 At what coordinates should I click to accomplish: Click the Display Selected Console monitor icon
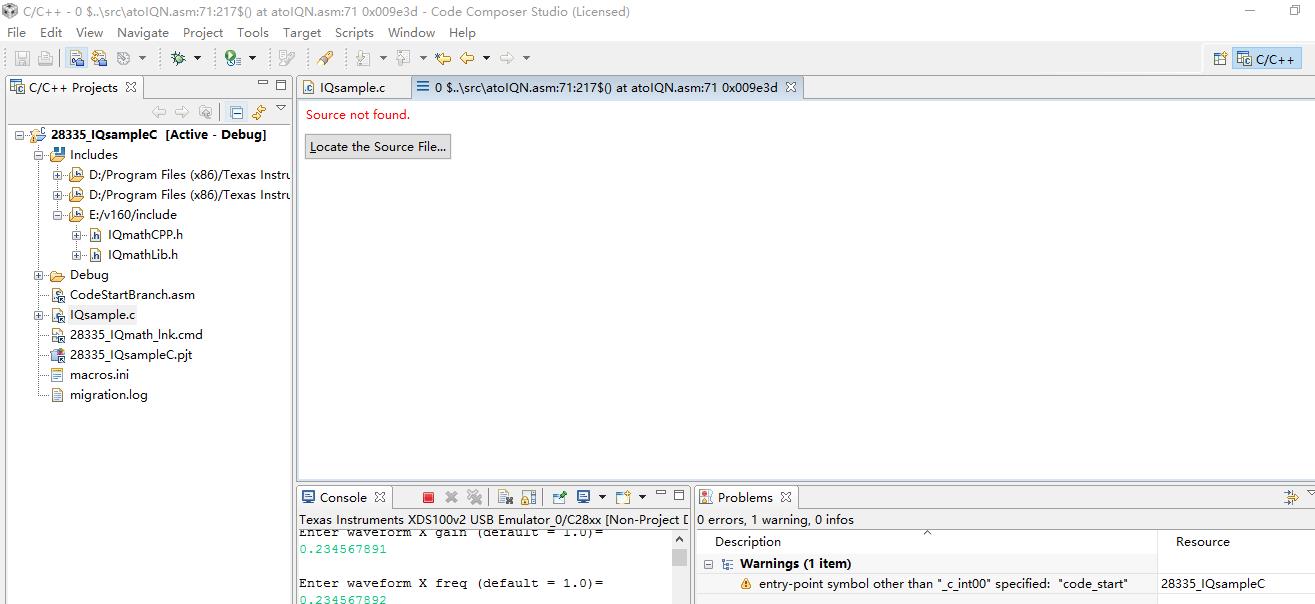pos(584,497)
